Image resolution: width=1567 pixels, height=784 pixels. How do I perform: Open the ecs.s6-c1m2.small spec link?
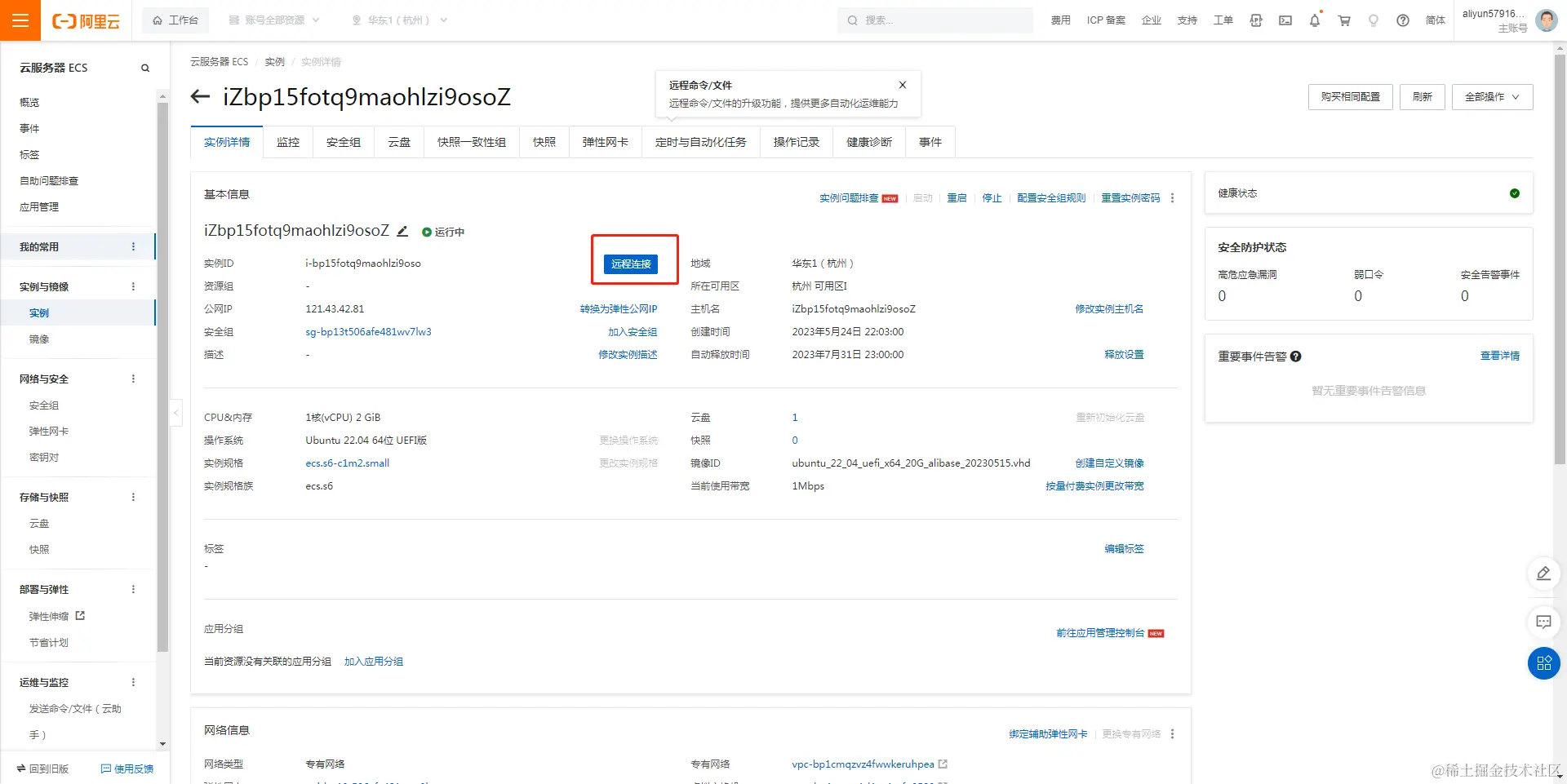pyautogui.click(x=348, y=463)
